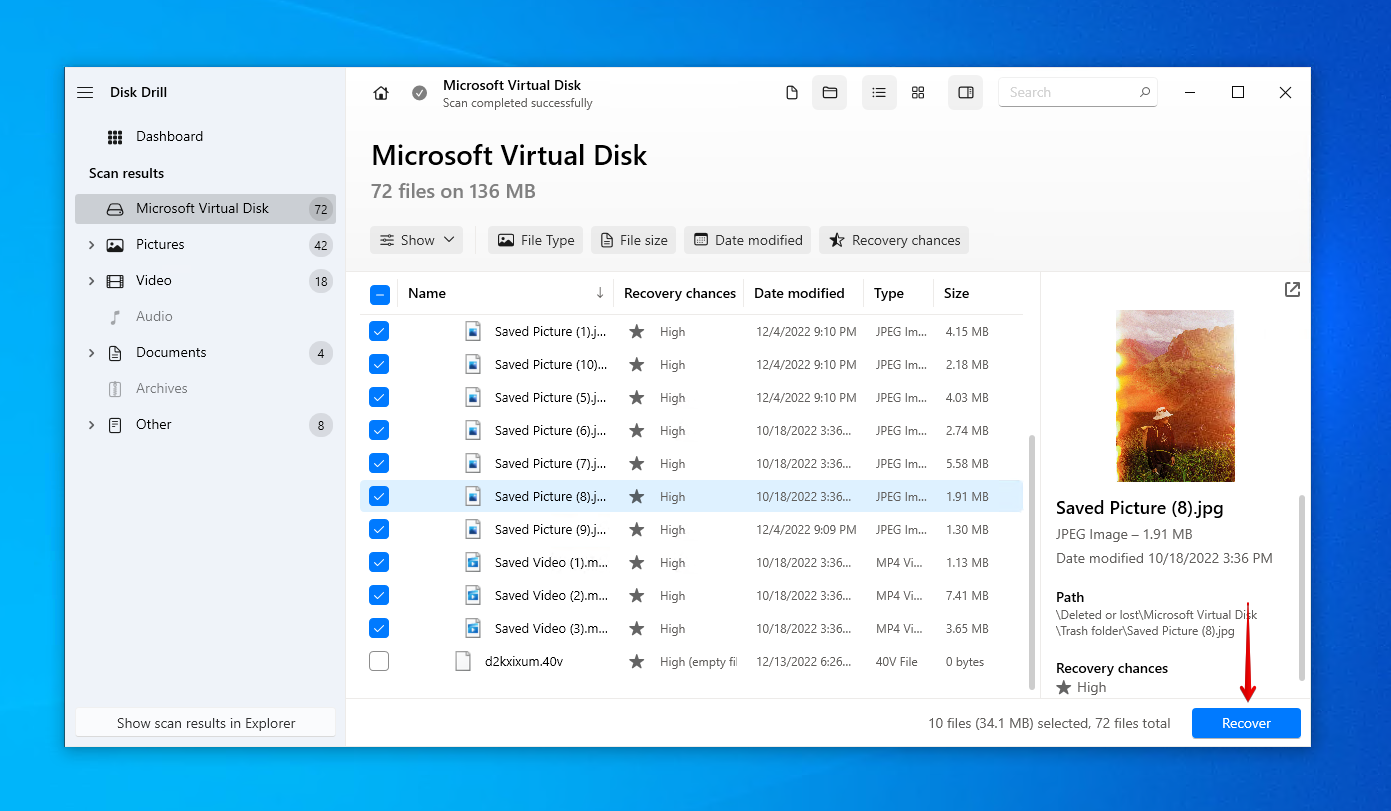Expand the Video category in sidebar
The height and width of the screenshot is (811, 1391).
pos(91,281)
